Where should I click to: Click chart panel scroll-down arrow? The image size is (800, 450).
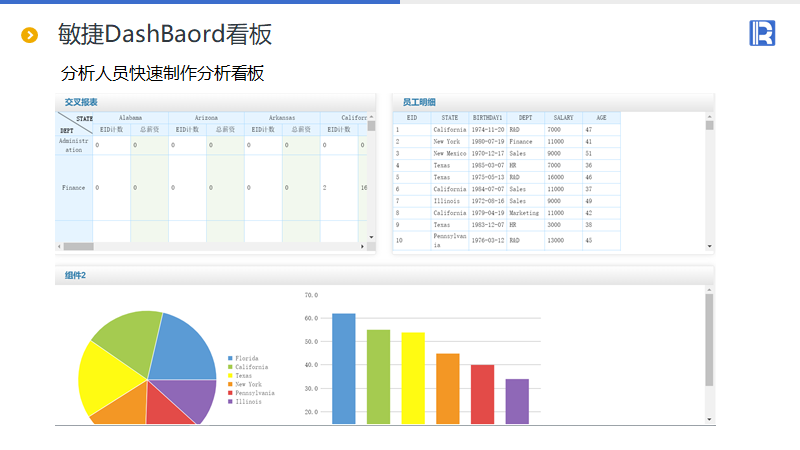(710, 419)
